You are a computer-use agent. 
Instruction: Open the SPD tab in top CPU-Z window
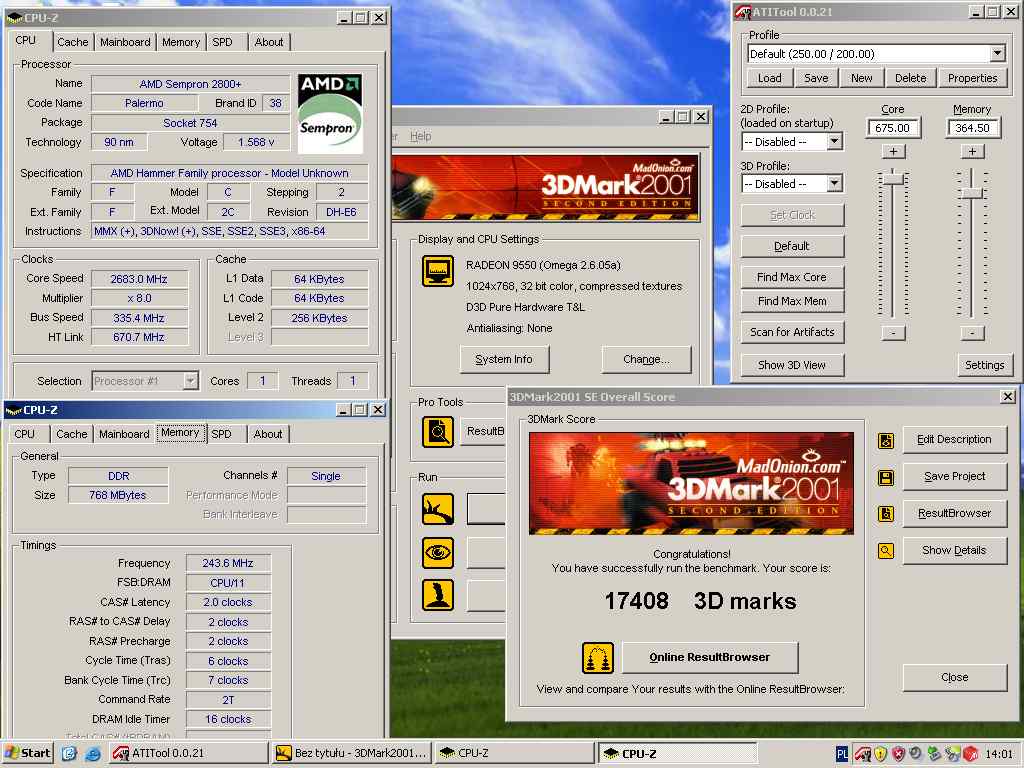223,42
